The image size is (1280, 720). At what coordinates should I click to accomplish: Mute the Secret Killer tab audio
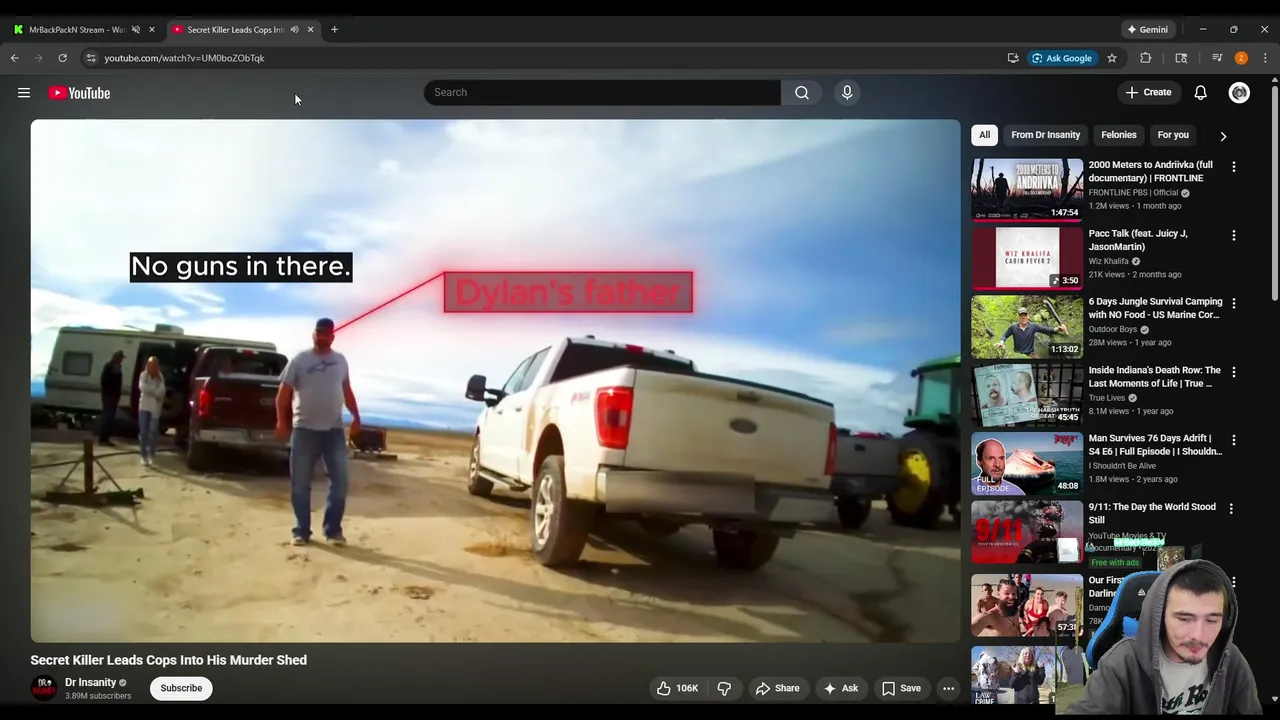click(x=294, y=29)
